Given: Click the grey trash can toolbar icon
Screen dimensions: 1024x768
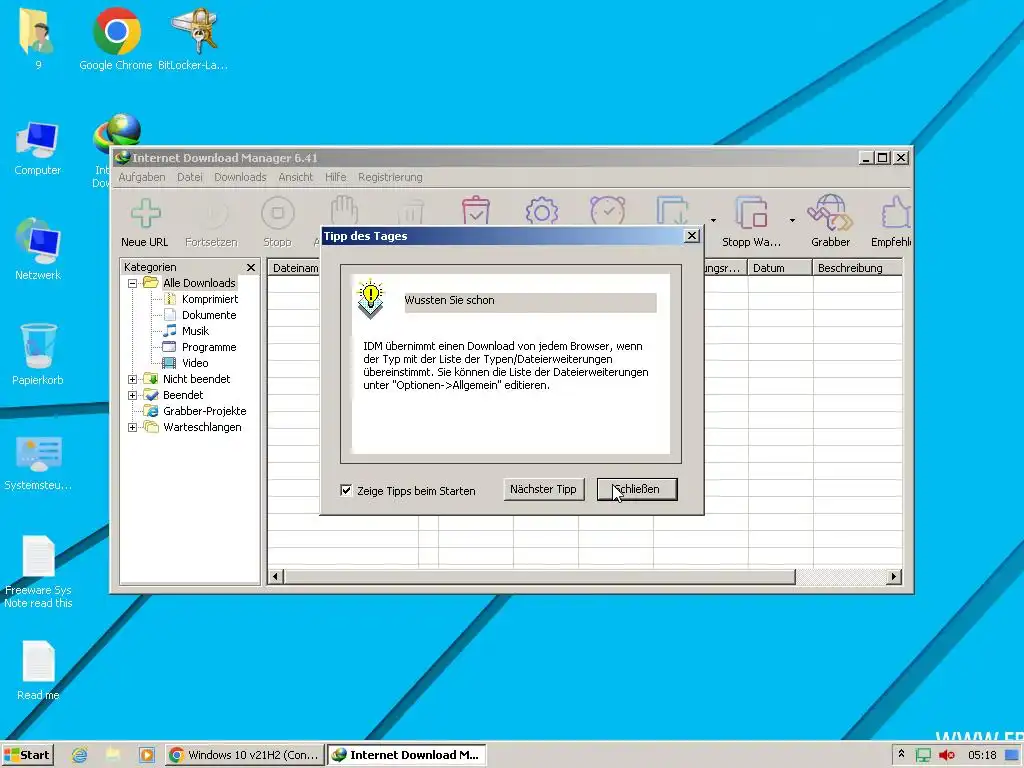Looking at the screenshot, I should (411, 212).
